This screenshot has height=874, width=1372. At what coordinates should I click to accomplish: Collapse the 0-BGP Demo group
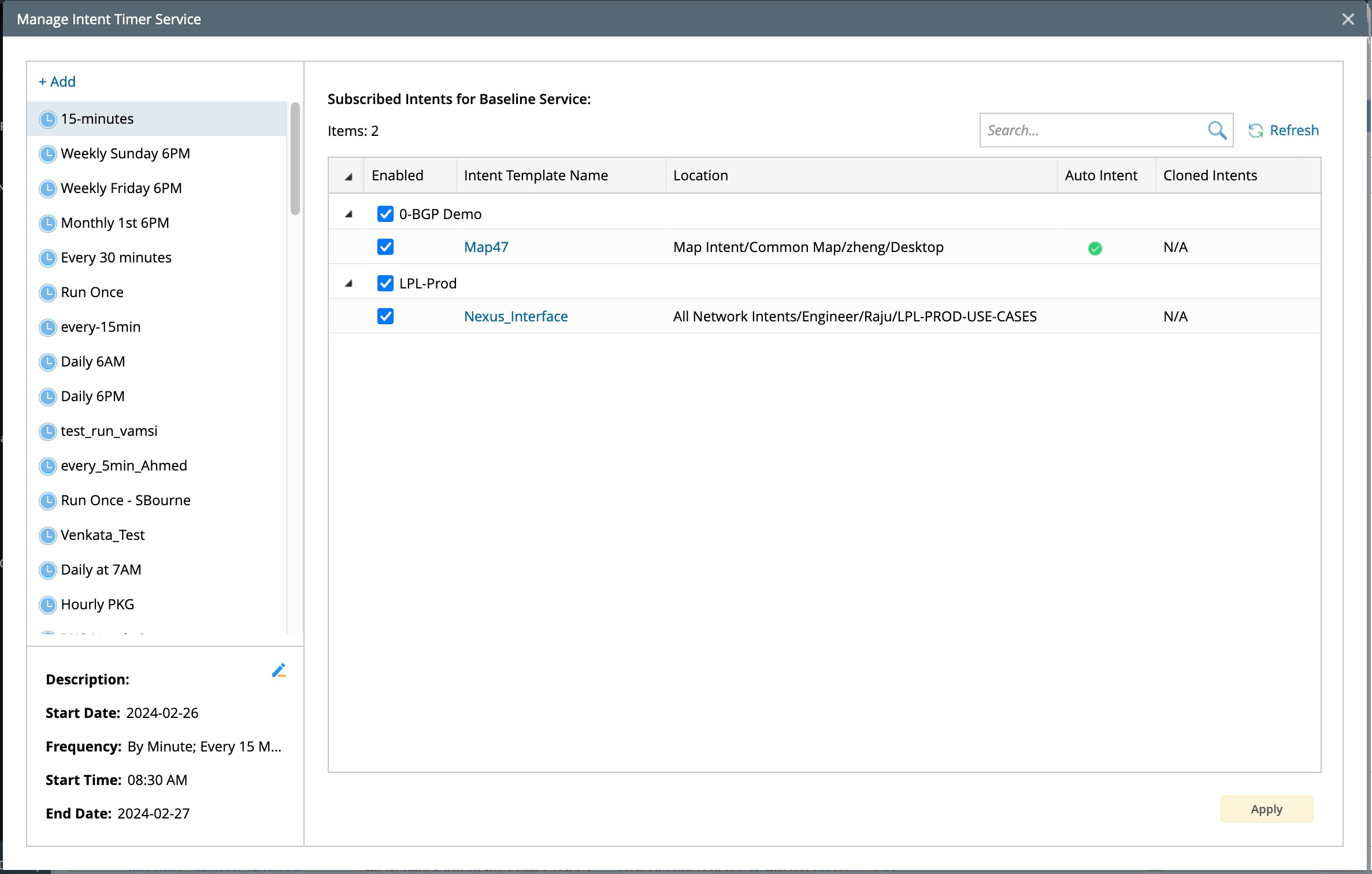348,214
